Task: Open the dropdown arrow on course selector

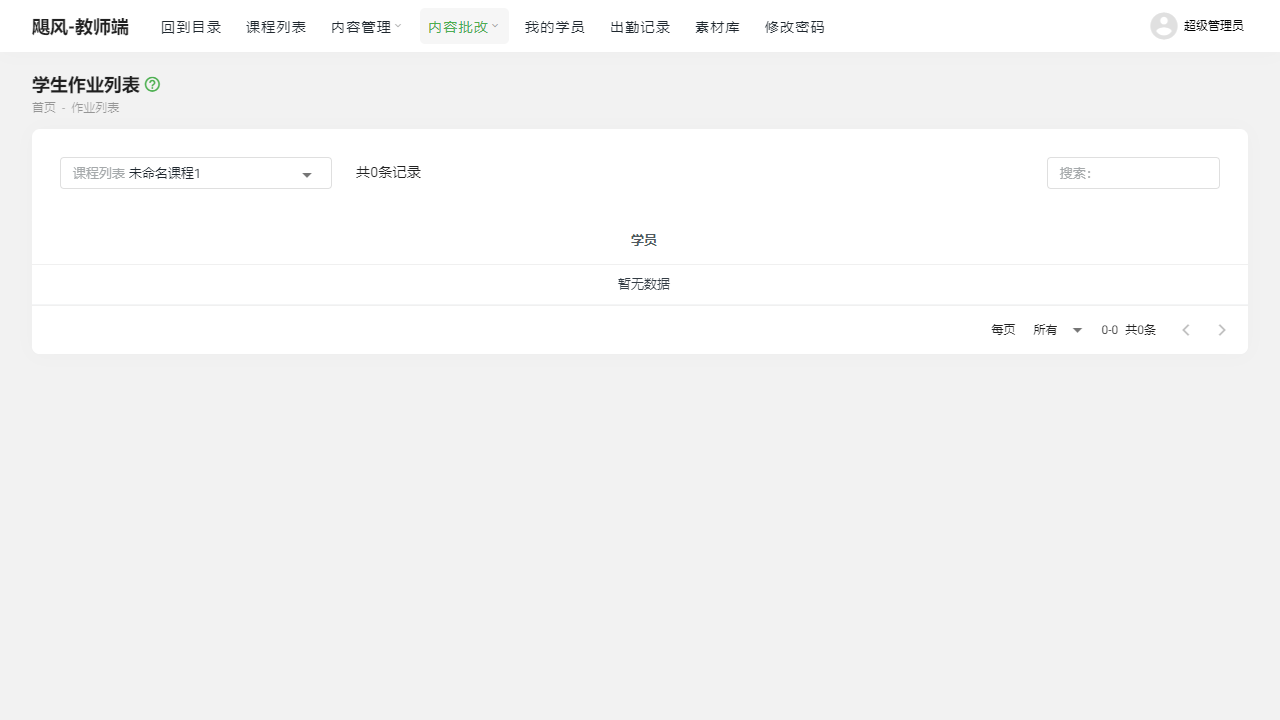Action: (306, 173)
